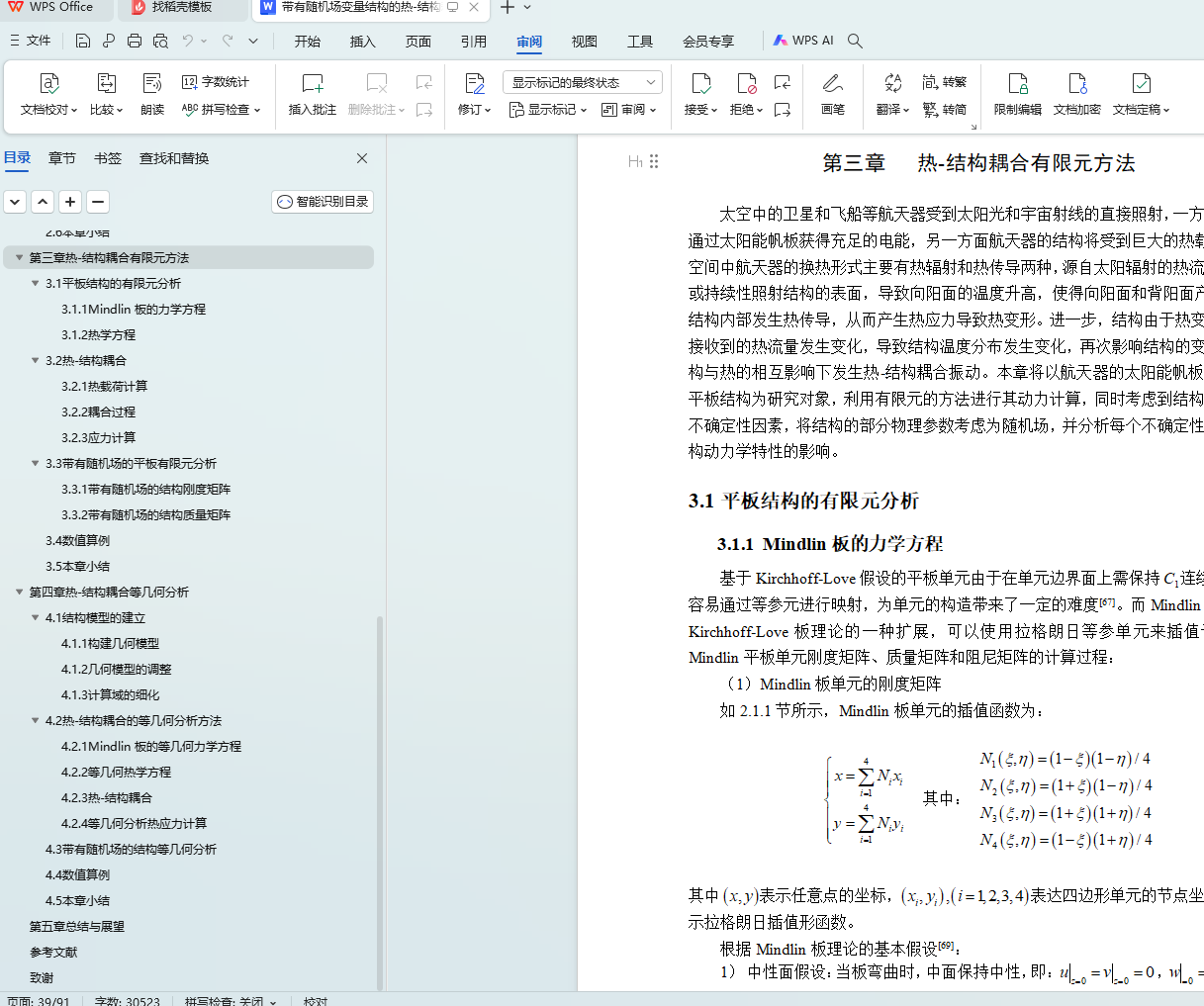This screenshot has width=1204, height=1006.
Task: Click the 翻译 translate icon
Action: click(892, 83)
